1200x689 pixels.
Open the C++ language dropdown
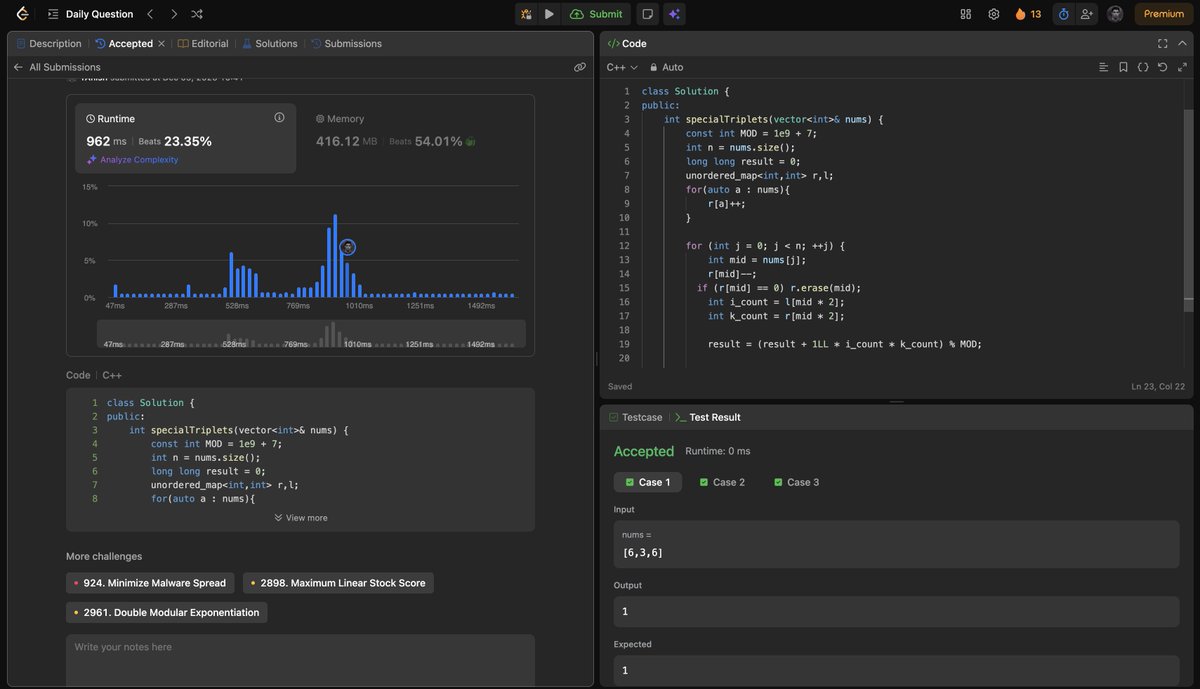[x=622, y=67]
